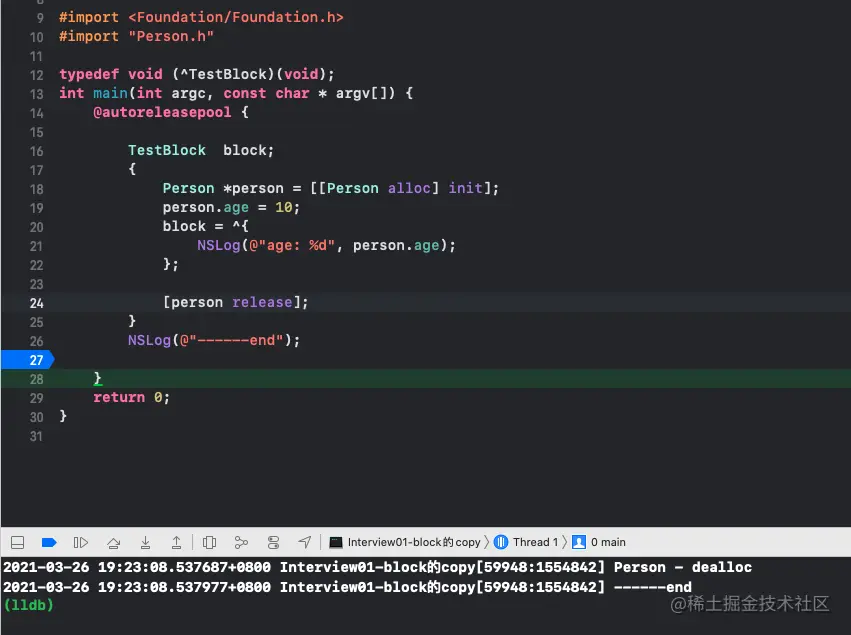Select Interview01-block的copy process in jump bar

click(405, 542)
